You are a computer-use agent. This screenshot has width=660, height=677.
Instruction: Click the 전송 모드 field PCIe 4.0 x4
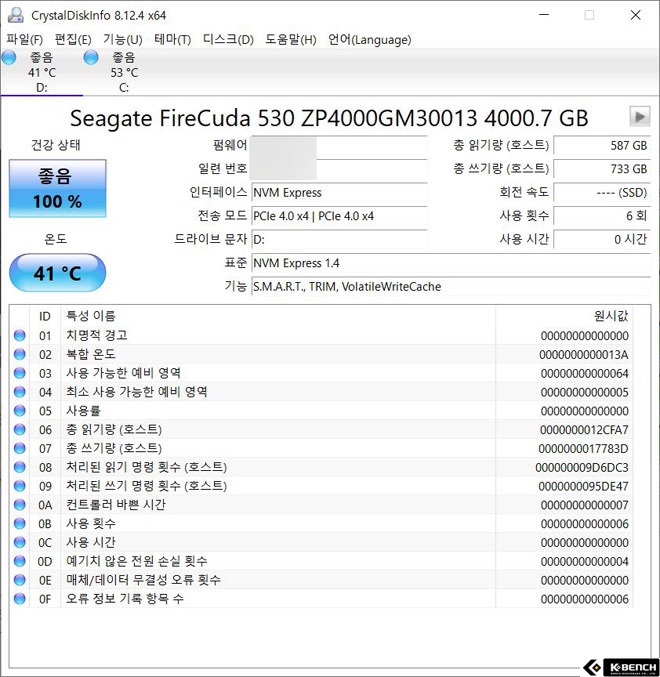(339, 216)
